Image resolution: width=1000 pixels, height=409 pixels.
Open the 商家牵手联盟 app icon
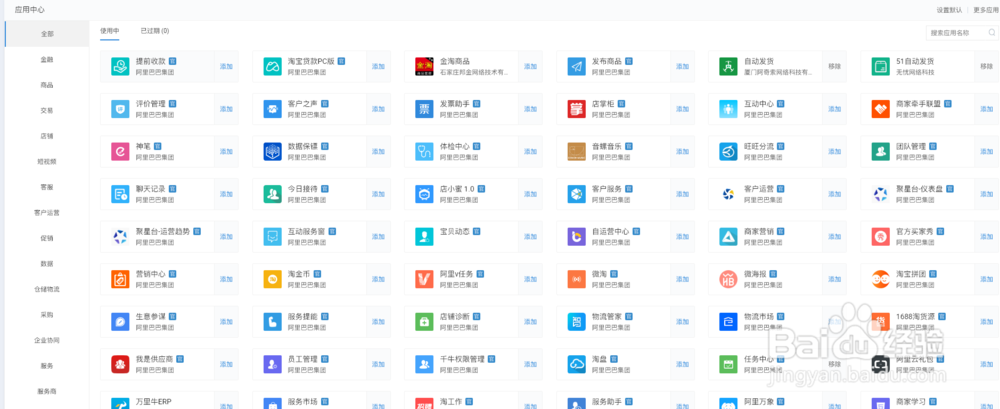pos(881,109)
